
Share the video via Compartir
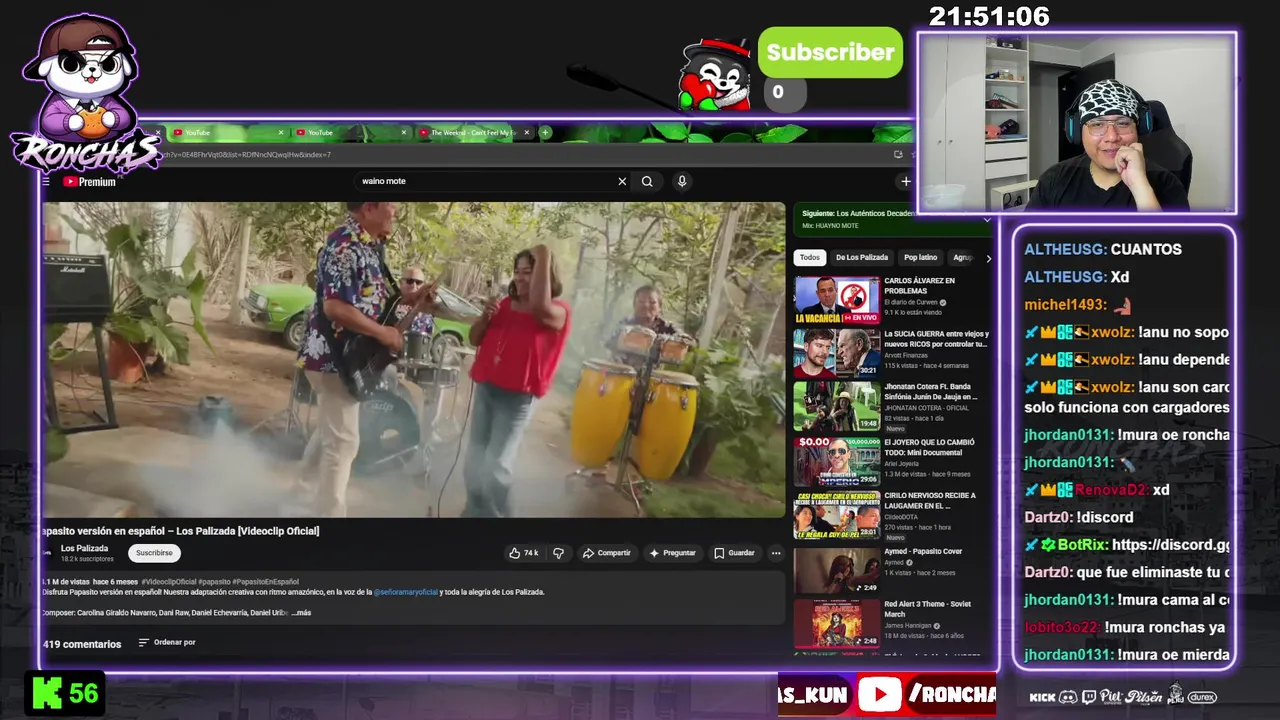click(x=607, y=553)
